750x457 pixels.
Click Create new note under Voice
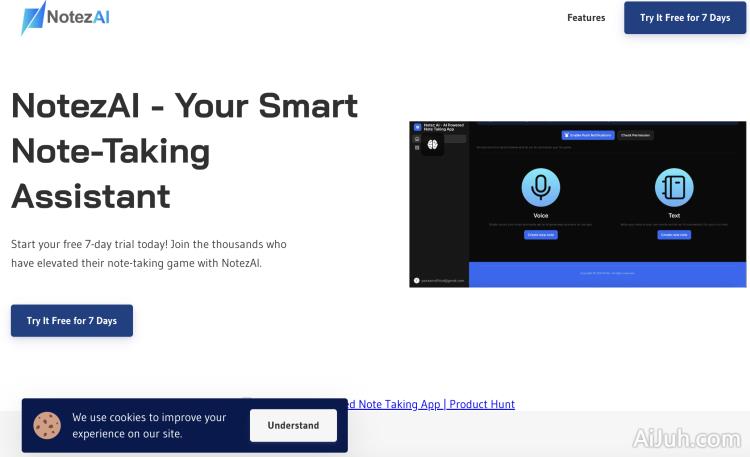(x=541, y=234)
